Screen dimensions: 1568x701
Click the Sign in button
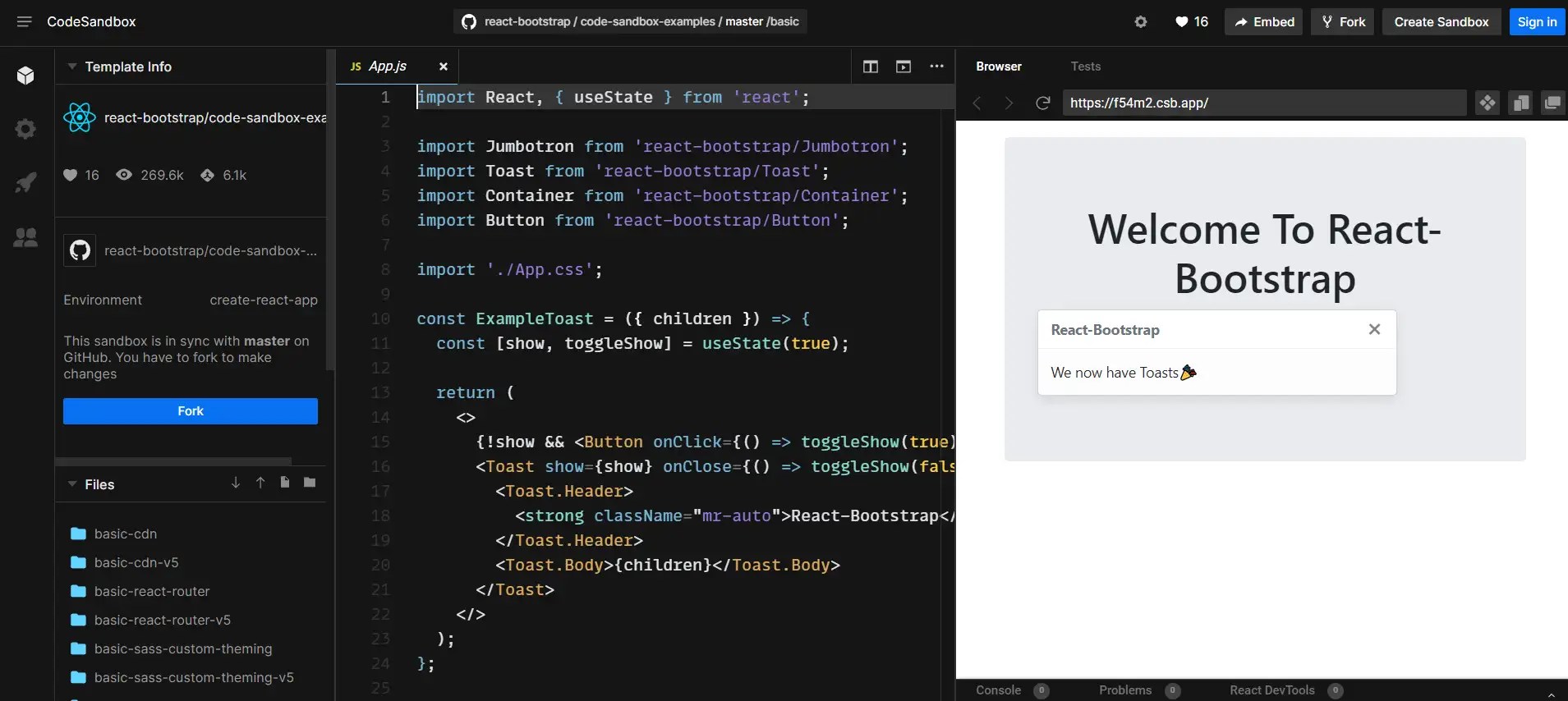tap(1537, 22)
